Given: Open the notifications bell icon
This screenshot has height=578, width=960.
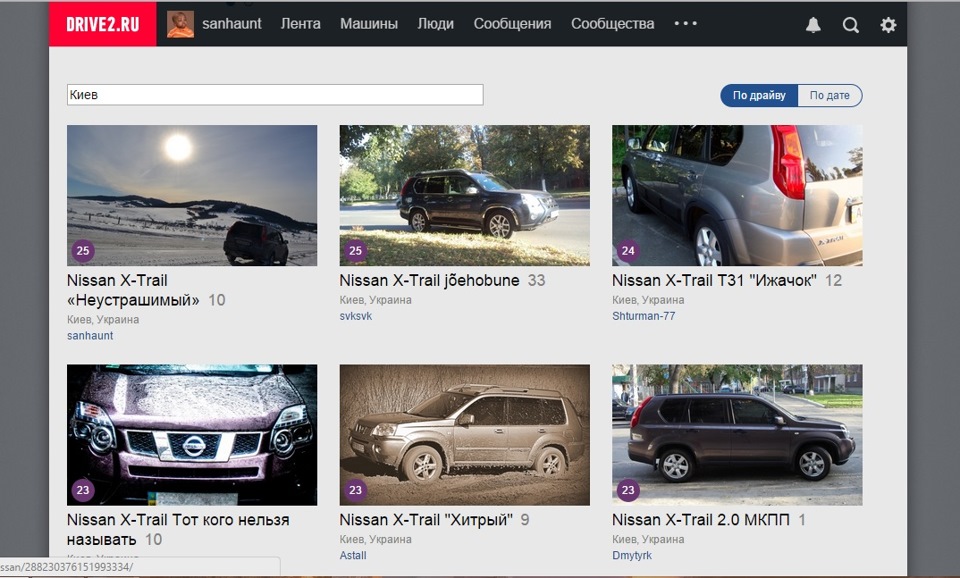Looking at the screenshot, I should [813, 24].
